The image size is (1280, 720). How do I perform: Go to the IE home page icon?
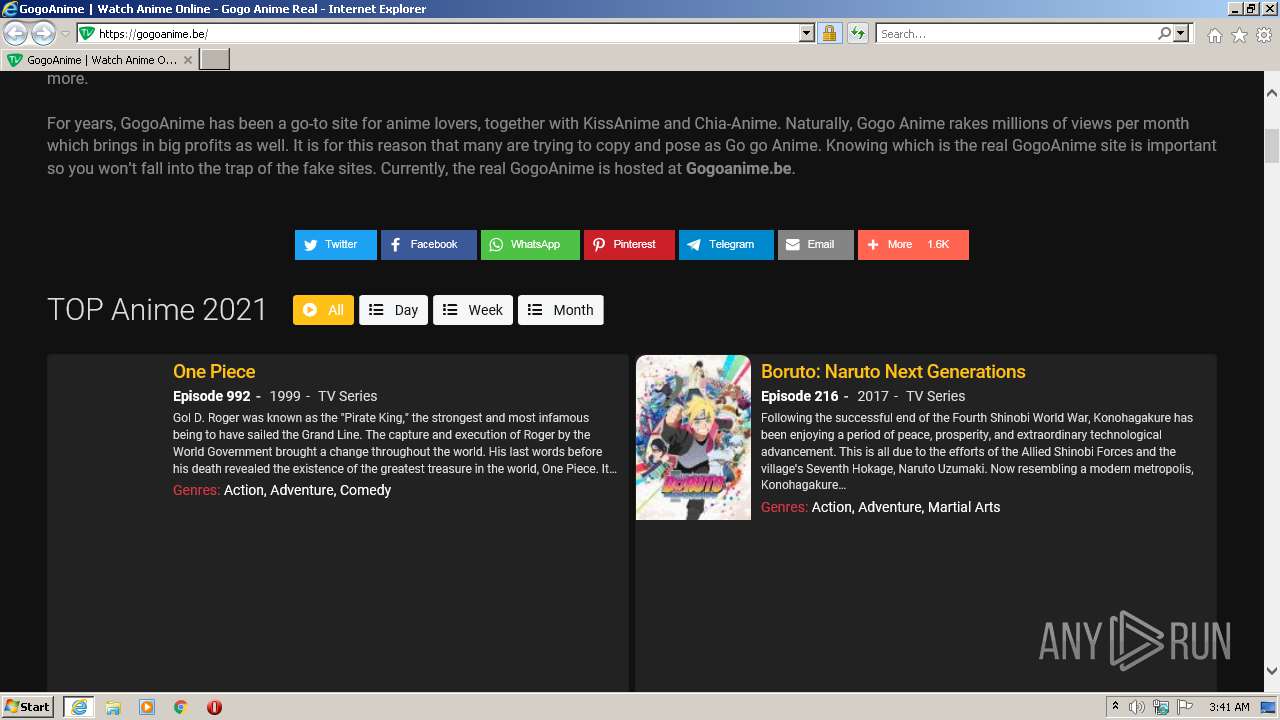pyautogui.click(x=1214, y=35)
